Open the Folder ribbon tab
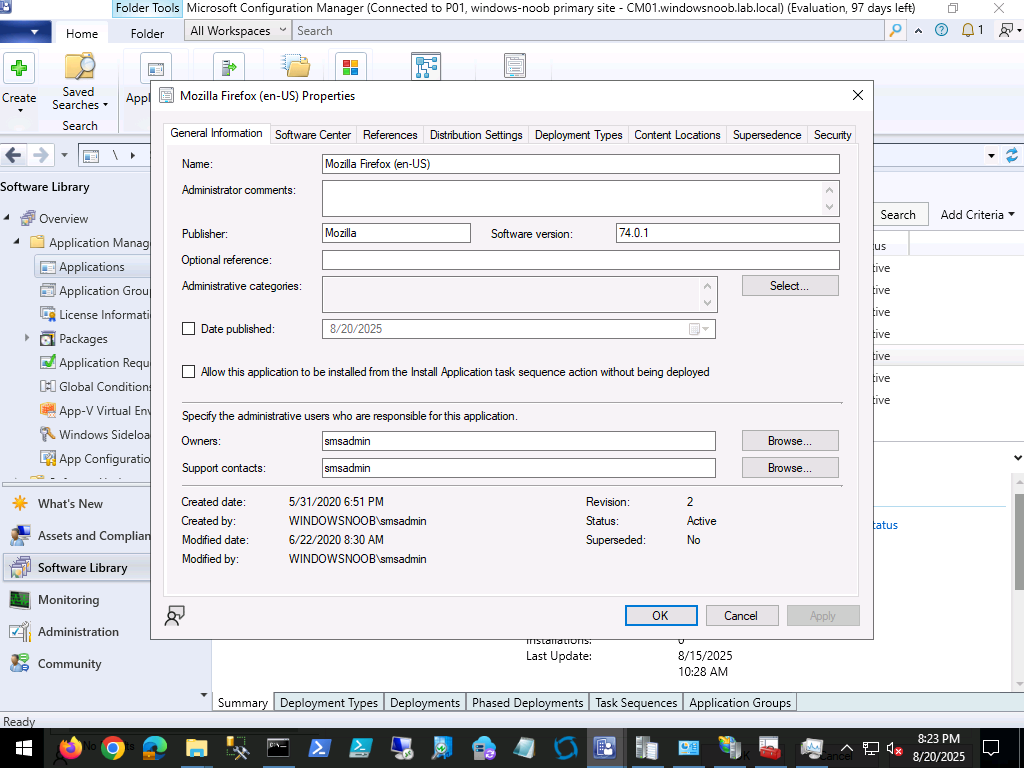The image size is (1024, 768). coord(147,33)
